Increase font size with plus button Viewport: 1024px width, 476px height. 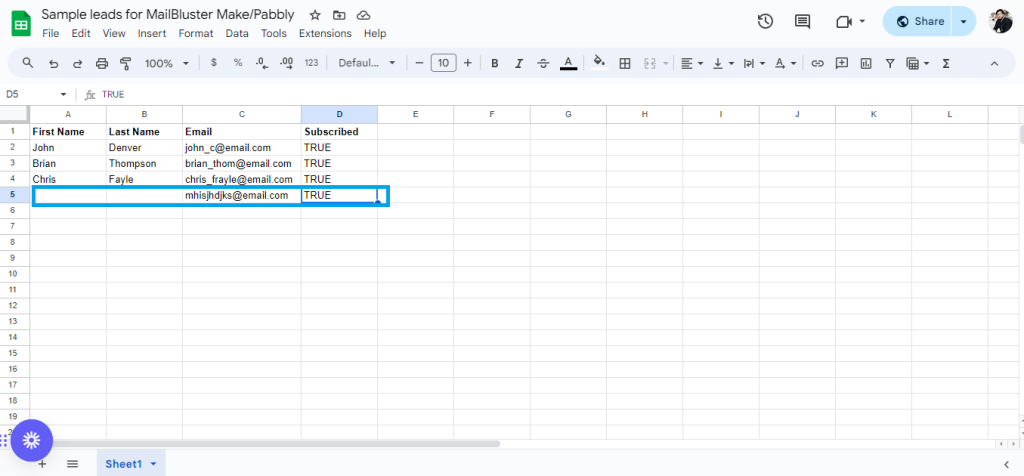(x=468, y=63)
